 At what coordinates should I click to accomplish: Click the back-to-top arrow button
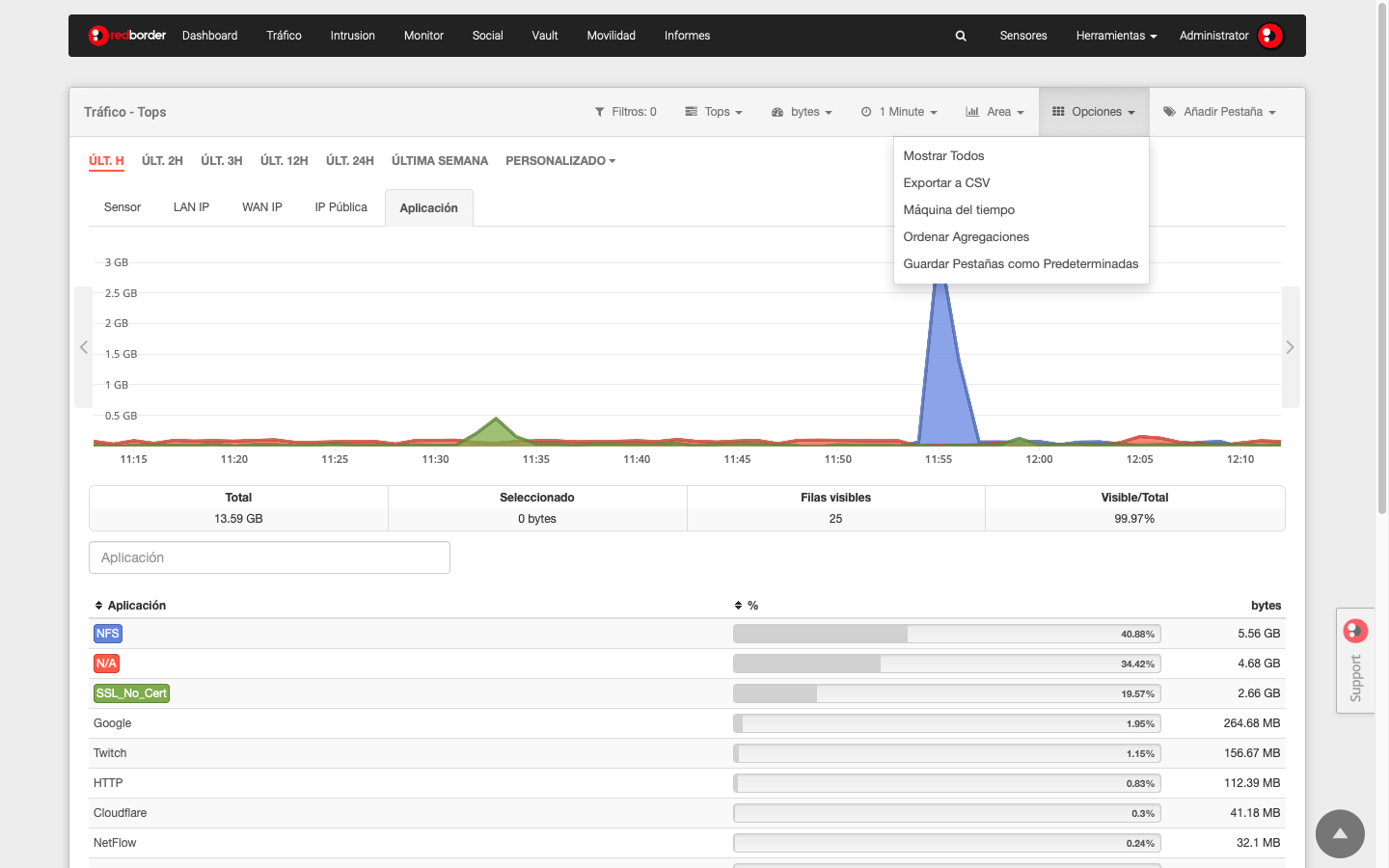point(1340,833)
